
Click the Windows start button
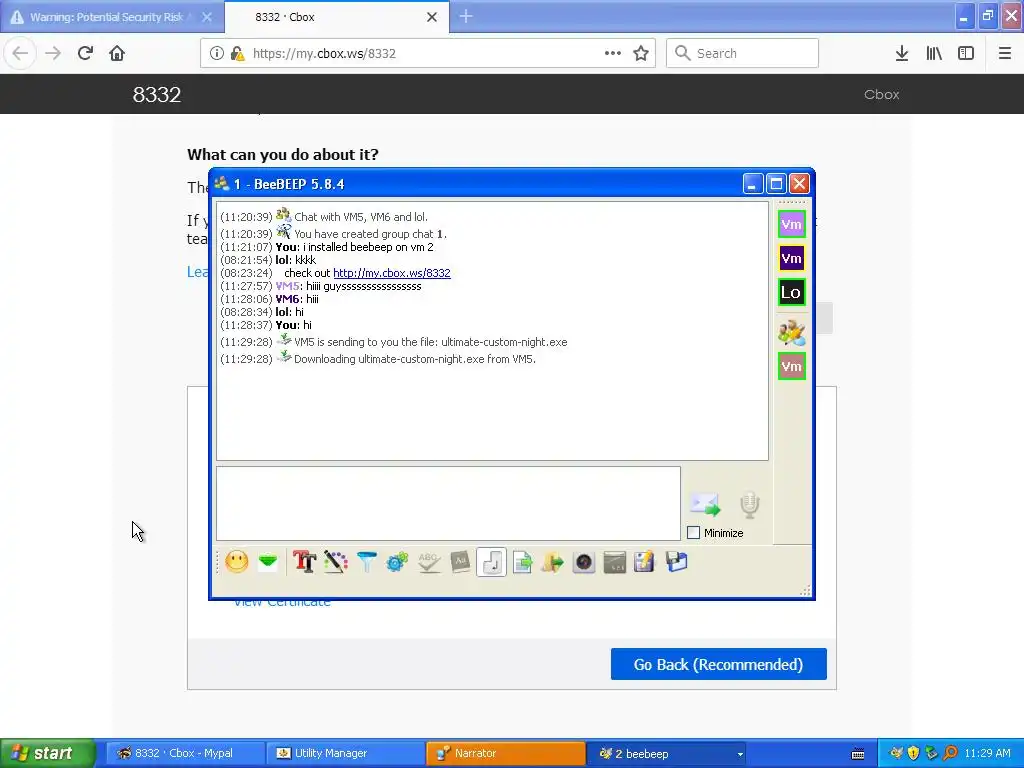pos(47,753)
